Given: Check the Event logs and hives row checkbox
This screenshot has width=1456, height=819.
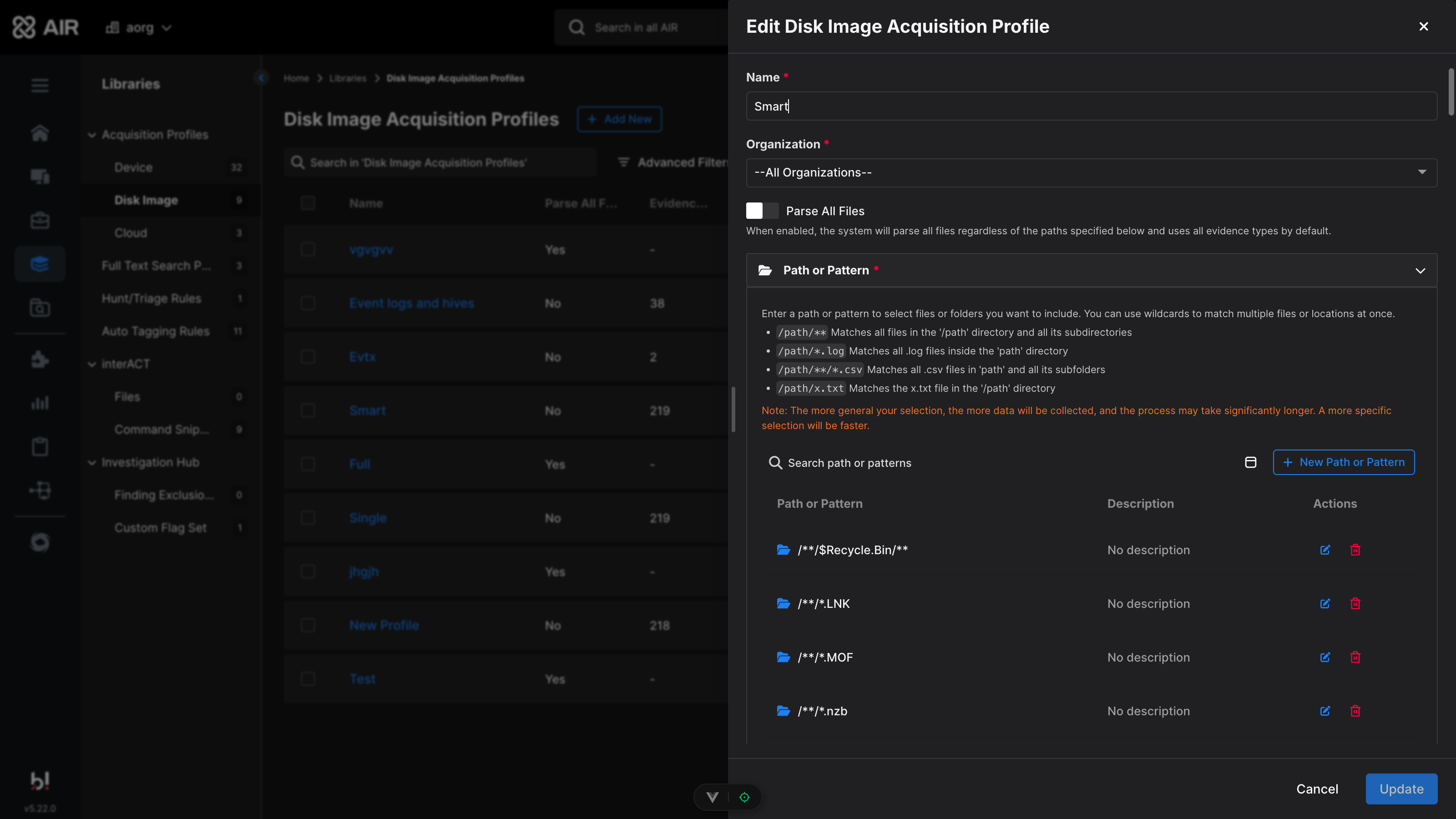Looking at the screenshot, I should click(308, 303).
